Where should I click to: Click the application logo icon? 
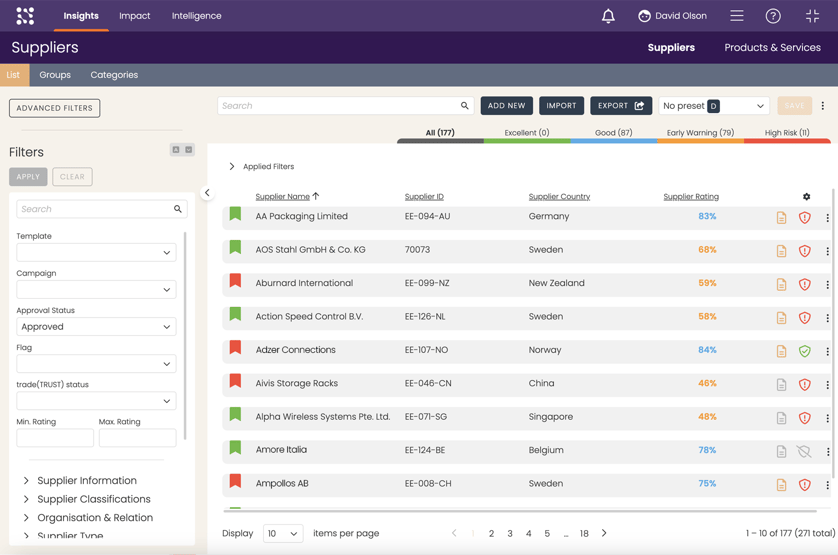point(25,16)
